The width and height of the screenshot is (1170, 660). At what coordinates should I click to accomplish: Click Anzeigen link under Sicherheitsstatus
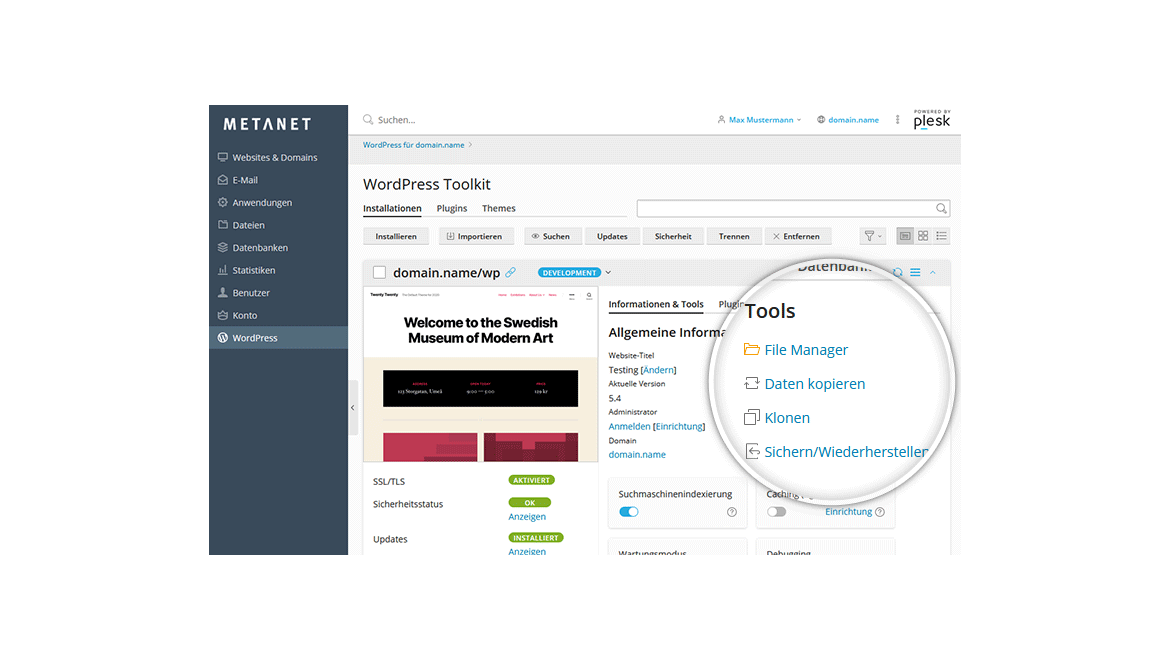(x=527, y=517)
